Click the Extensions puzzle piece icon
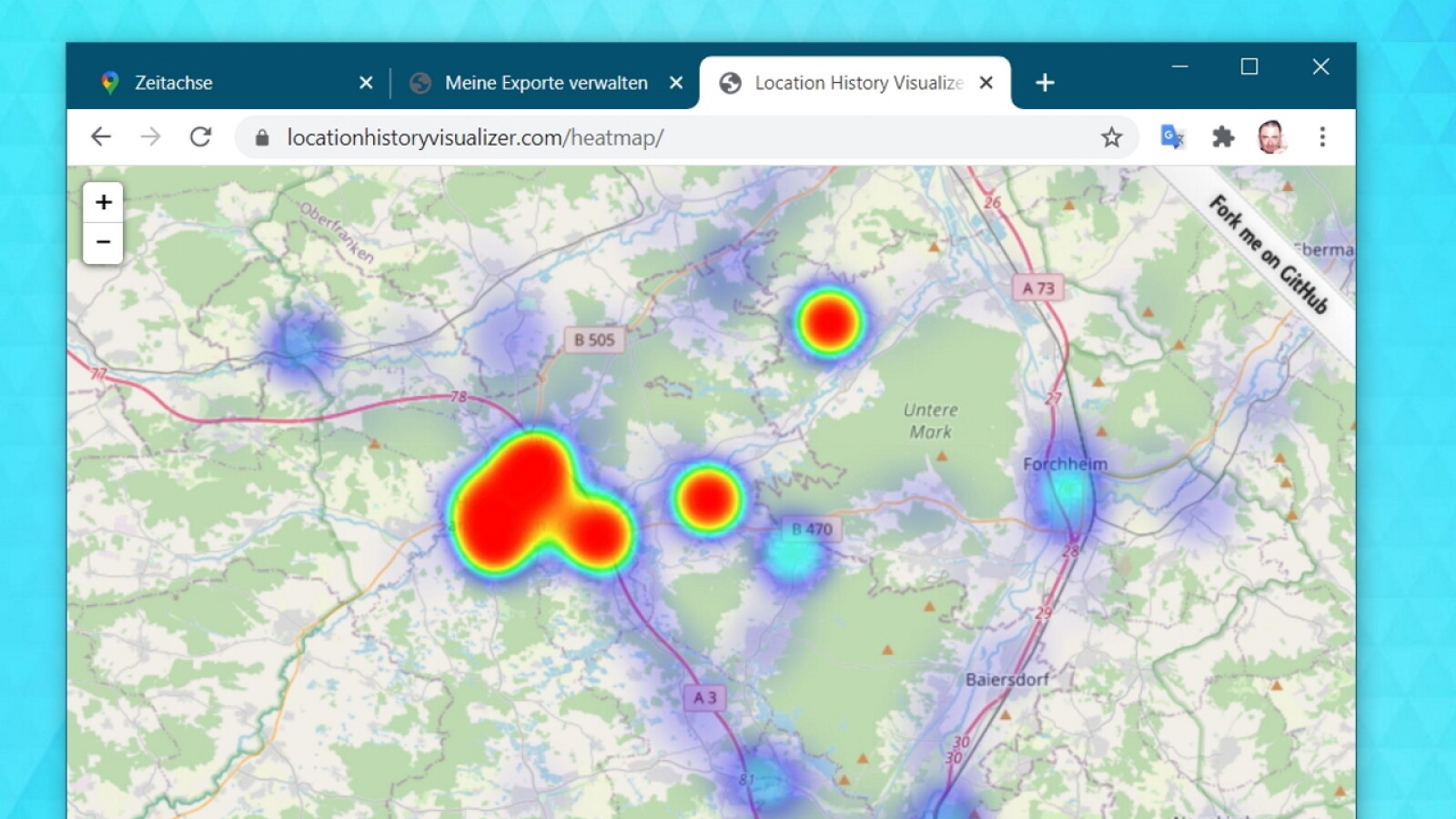 [1224, 137]
